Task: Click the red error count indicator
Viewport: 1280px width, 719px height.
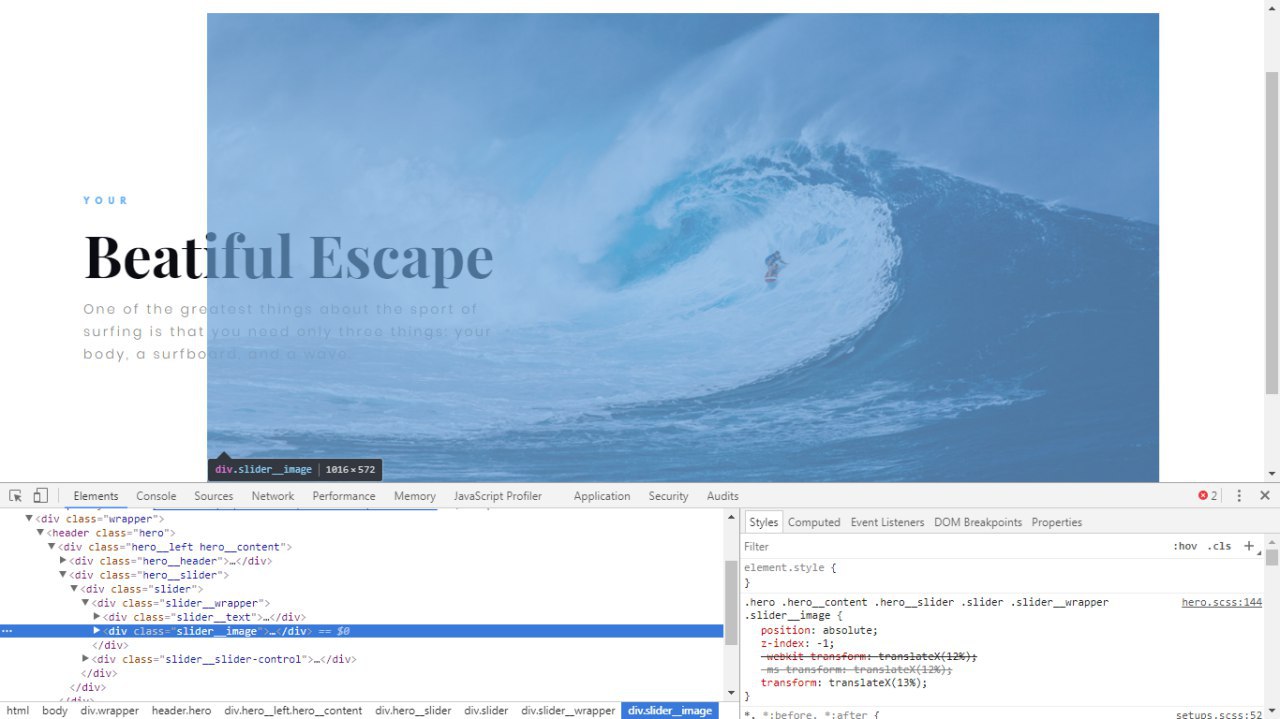Action: (x=1208, y=496)
